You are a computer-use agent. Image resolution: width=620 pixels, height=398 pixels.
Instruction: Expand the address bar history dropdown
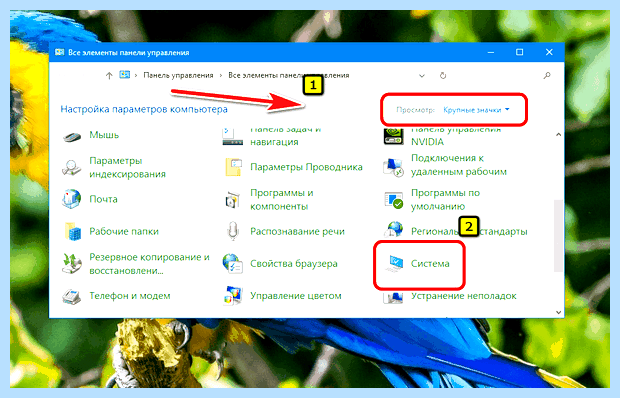coord(422,75)
